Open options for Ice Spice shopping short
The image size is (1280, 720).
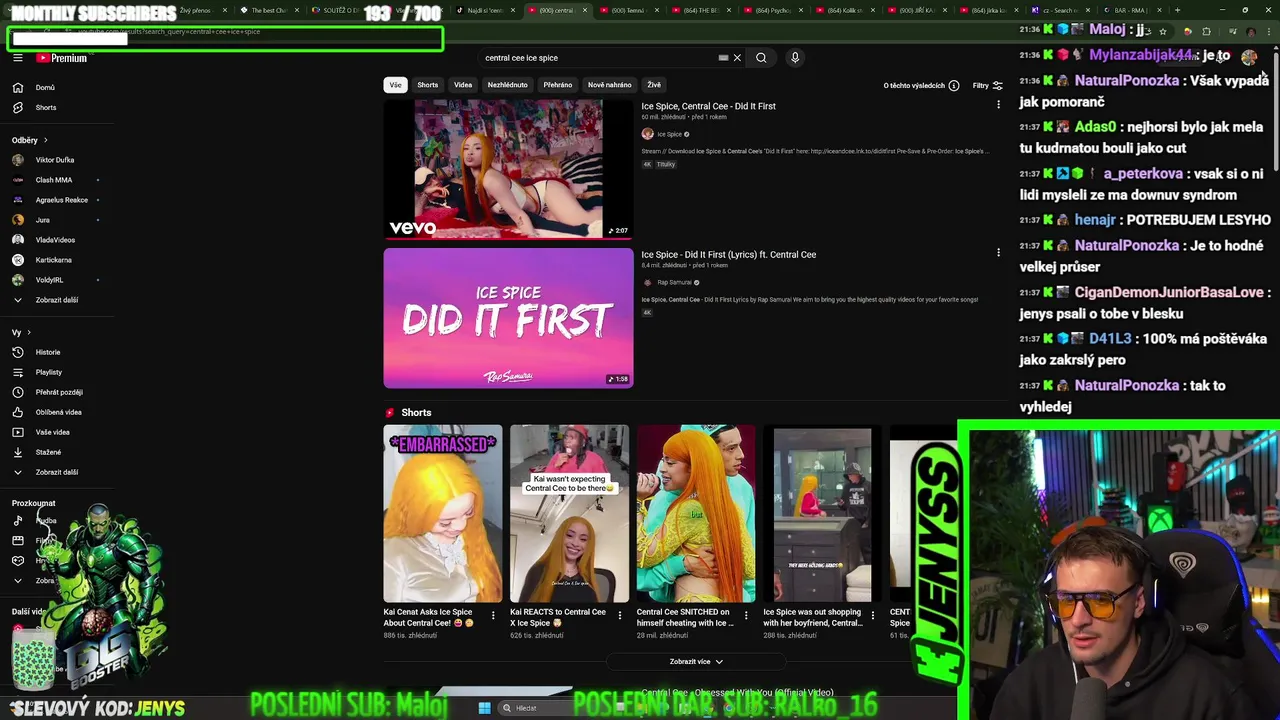pos(873,616)
